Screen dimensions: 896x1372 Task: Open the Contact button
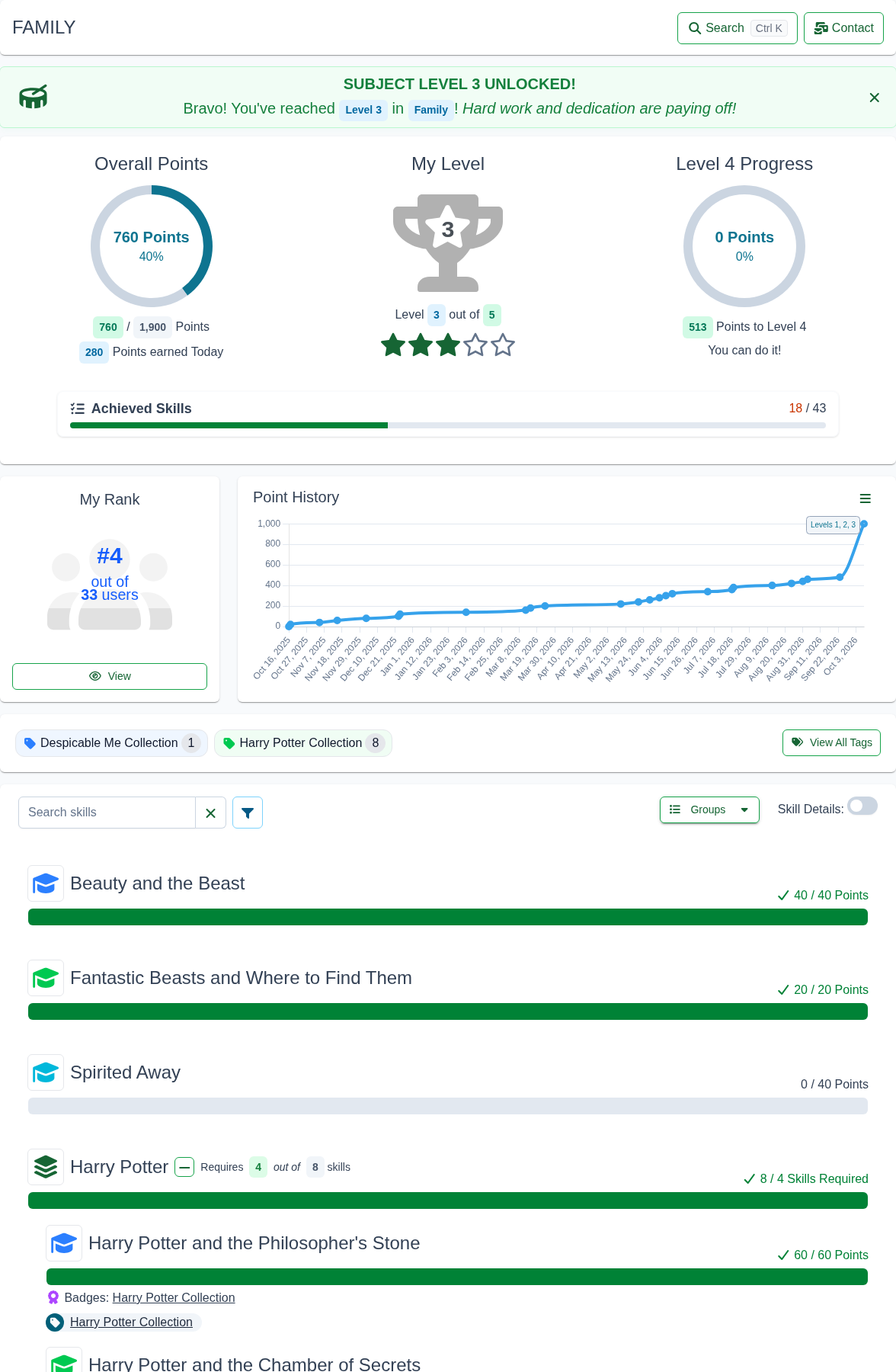843,28
